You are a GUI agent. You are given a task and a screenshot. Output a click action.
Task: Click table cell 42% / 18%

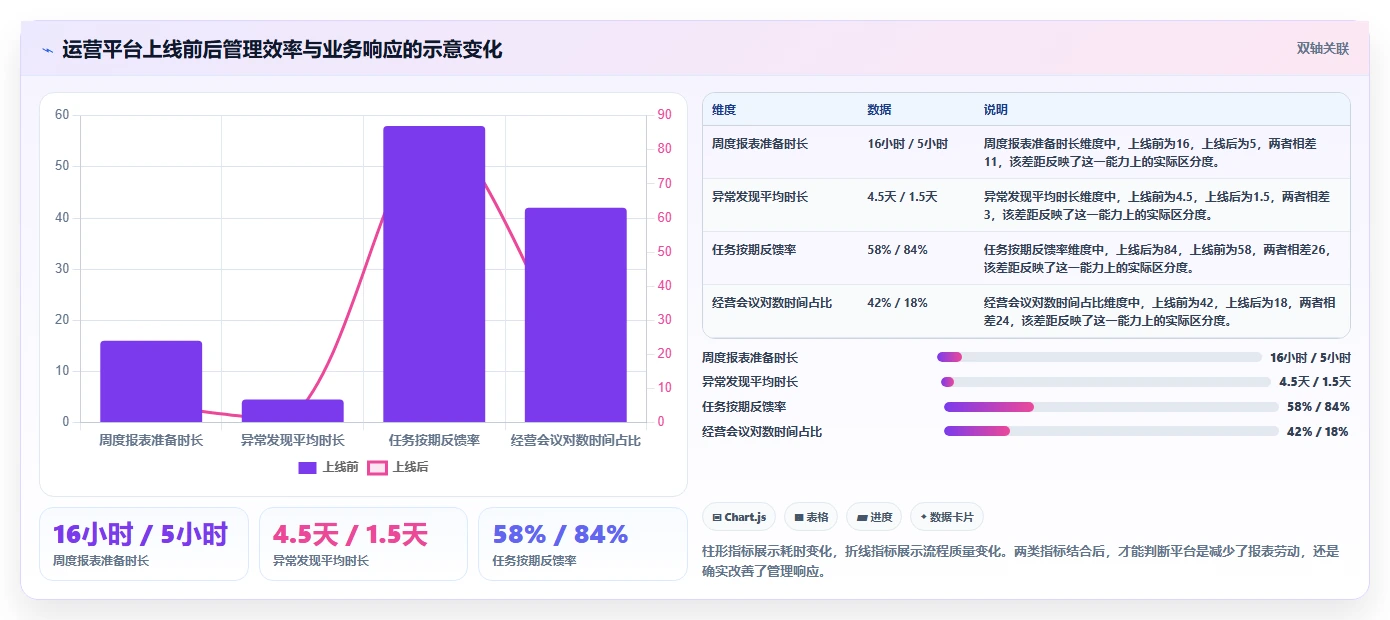pos(897,303)
